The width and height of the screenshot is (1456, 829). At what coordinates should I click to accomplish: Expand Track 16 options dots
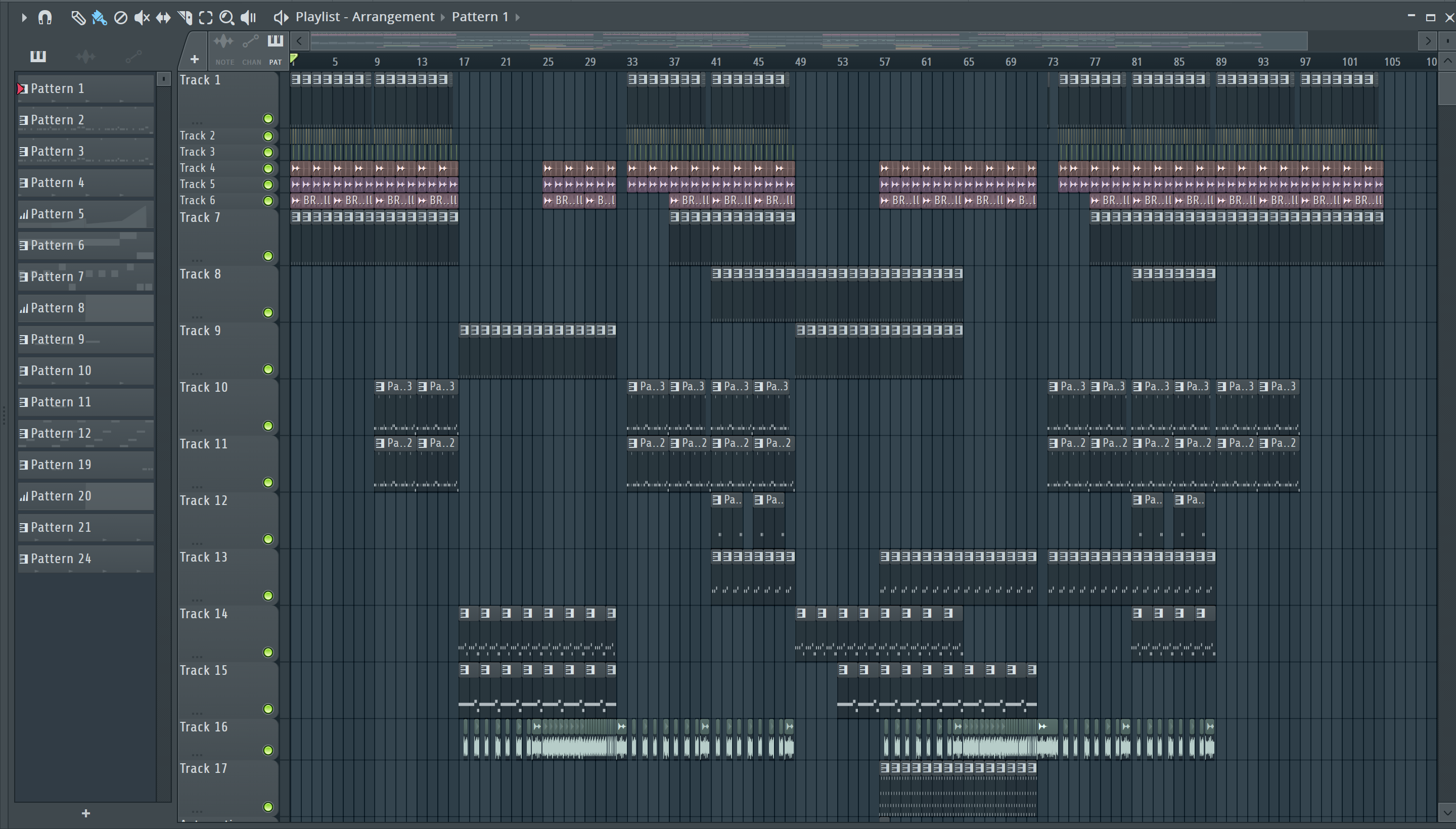(197, 754)
